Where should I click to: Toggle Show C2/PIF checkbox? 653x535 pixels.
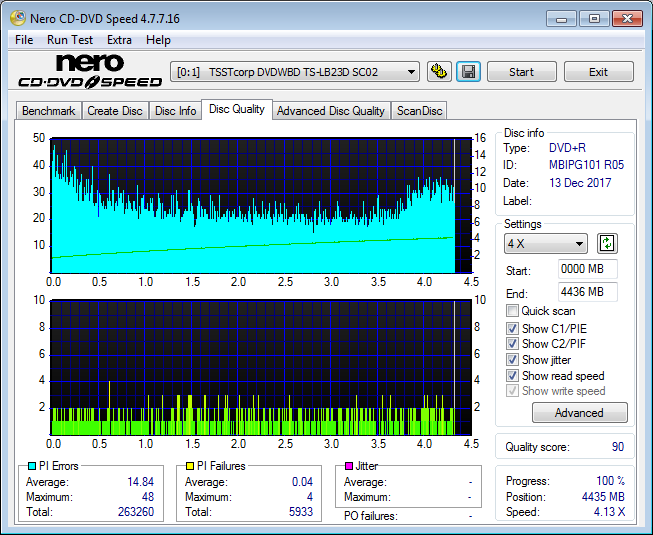coord(512,344)
